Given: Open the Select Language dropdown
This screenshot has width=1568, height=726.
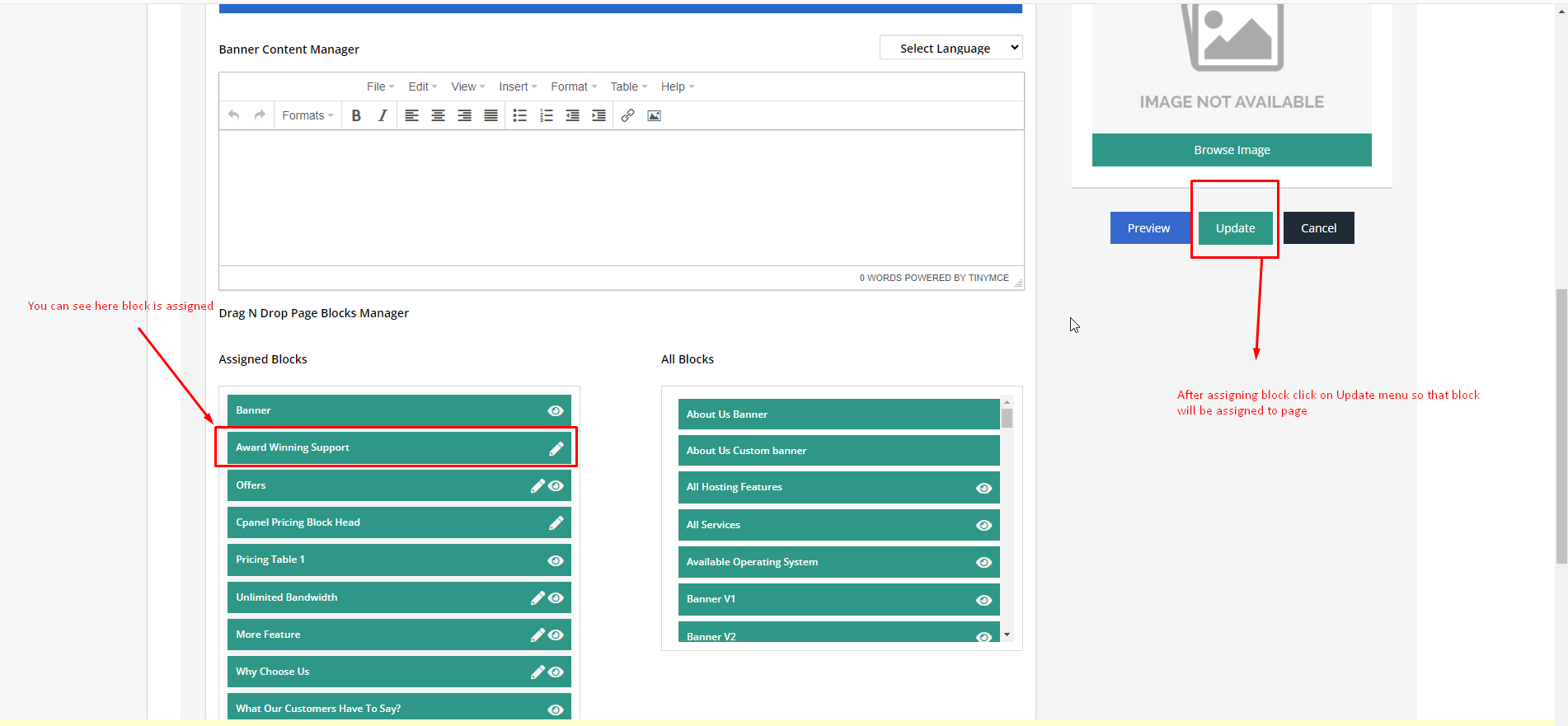Looking at the screenshot, I should 951,49.
